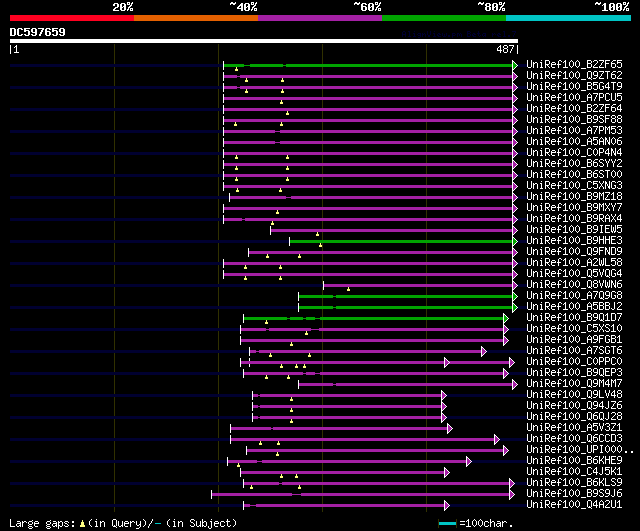Click the green alignment bar for UniRef100_B9HHE3
Image resolution: width=640 pixels, height=531 pixels.
(x=402, y=242)
